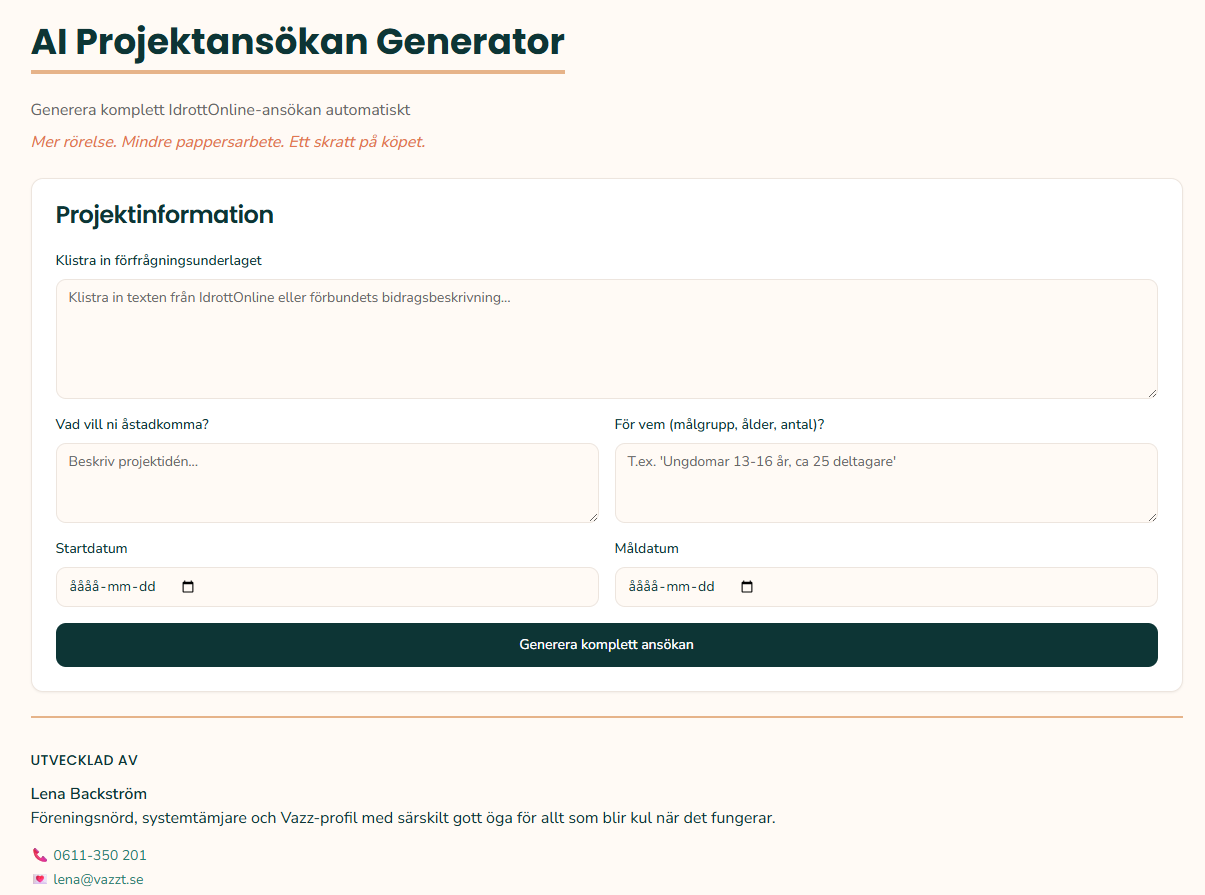The height and width of the screenshot is (895, 1205).
Task: Click the Föreningsnörd, systemtämjare description line
Action: click(x=403, y=818)
